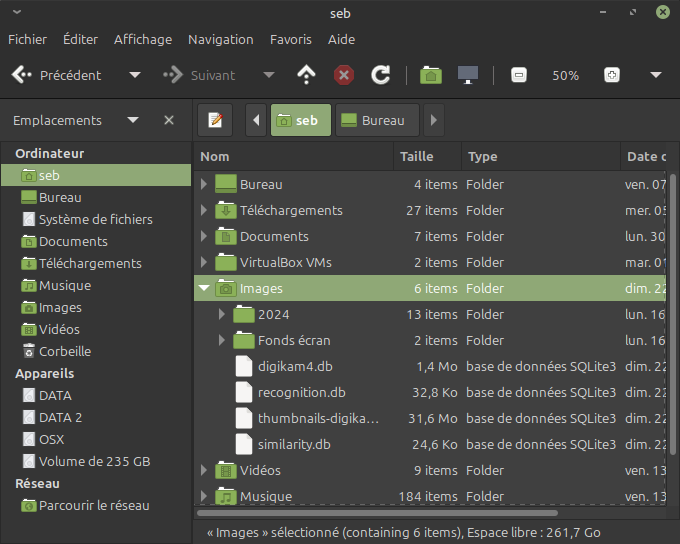Click the Bureau path bar button
This screenshot has height=544, width=680.
[x=376, y=120]
